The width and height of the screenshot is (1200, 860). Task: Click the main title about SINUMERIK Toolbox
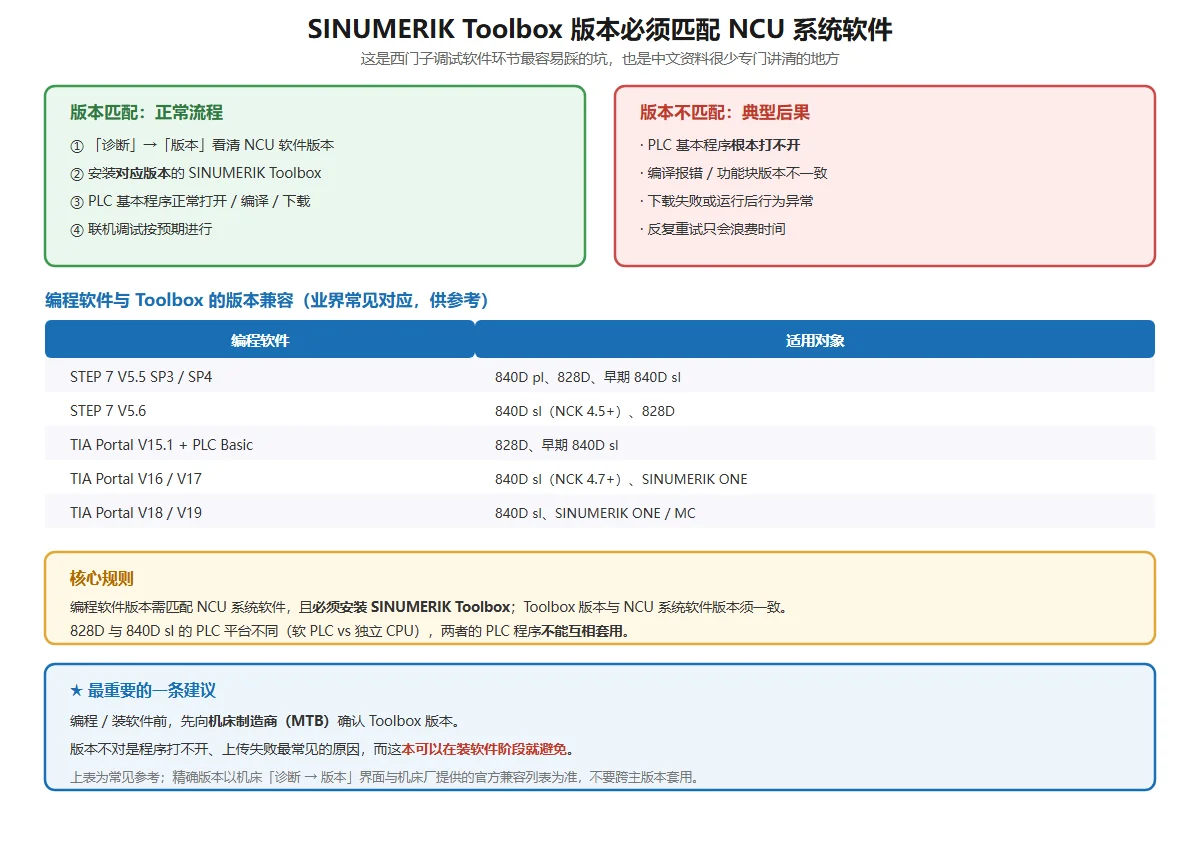point(600,29)
